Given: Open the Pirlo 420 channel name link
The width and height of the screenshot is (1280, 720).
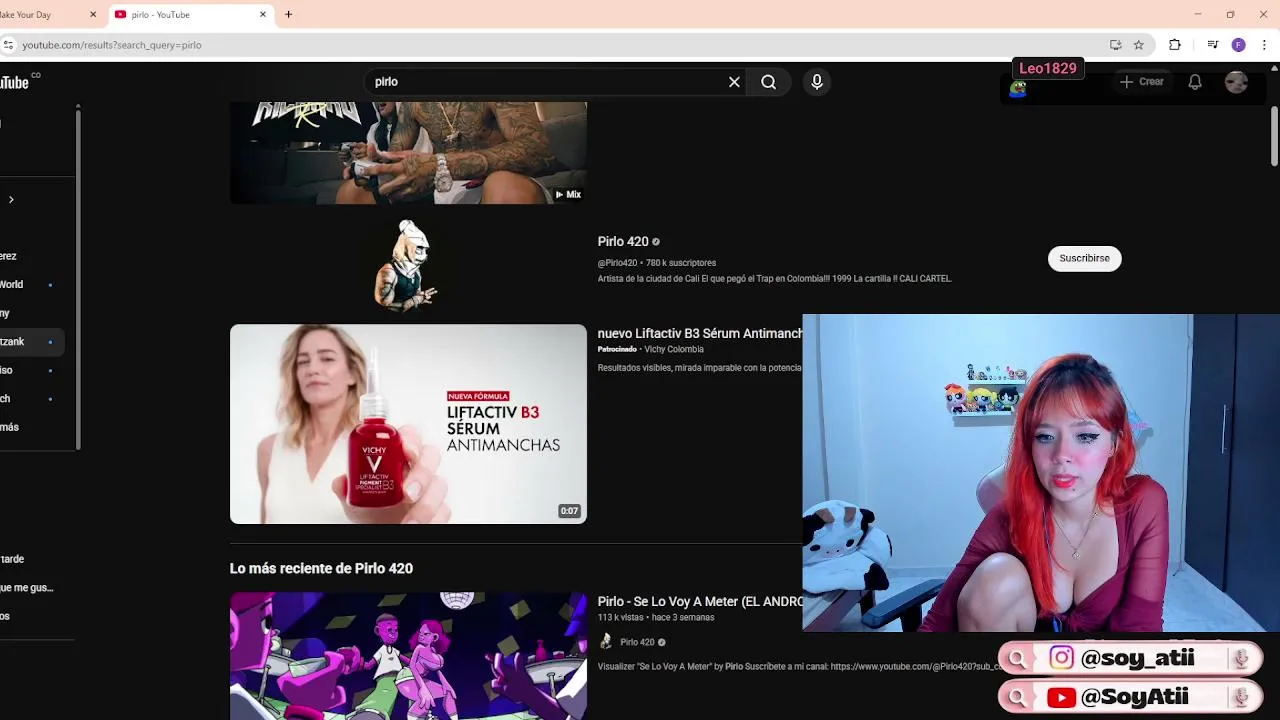Looking at the screenshot, I should (x=623, y=242).
